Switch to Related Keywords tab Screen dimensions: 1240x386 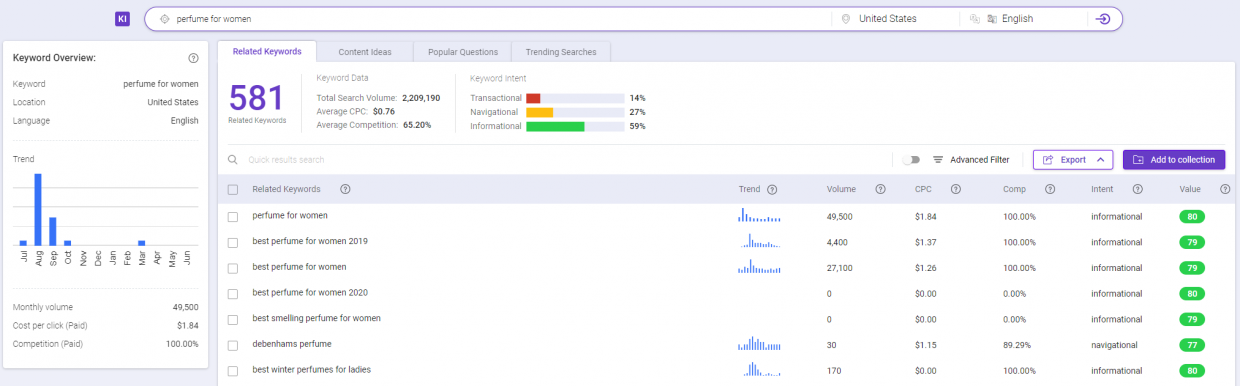click(x=266, y=51)
